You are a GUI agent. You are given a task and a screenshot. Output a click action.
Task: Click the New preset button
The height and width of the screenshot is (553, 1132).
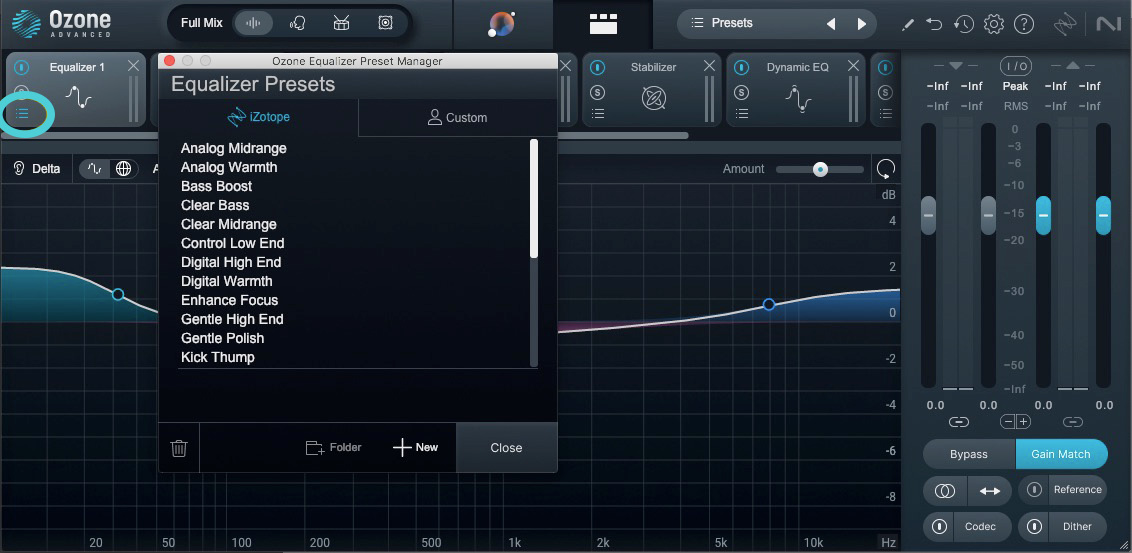tap(416, 448)
